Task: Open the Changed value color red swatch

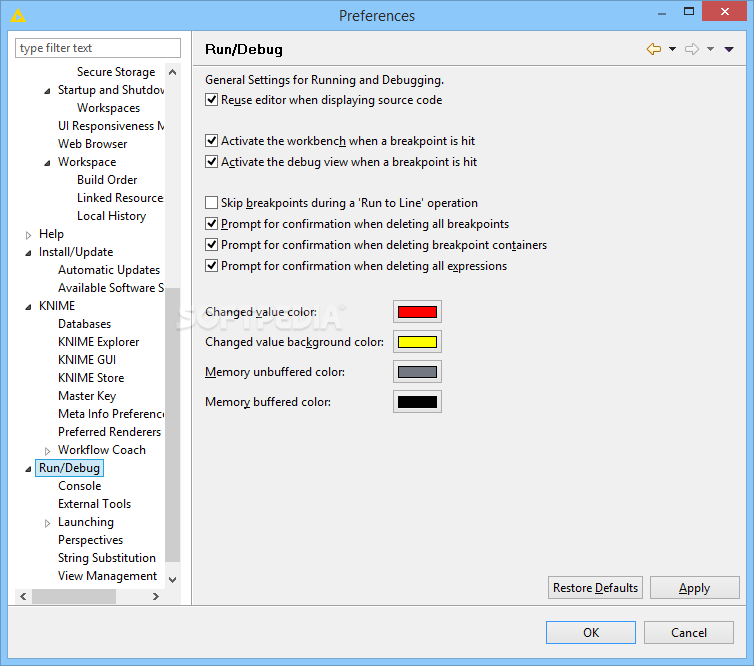Action: click(x=417, y=312)
